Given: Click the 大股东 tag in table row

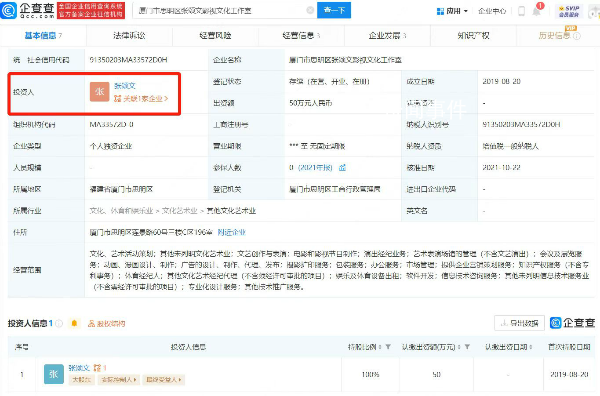Looking at the screenshot, I should click(82, 380).
